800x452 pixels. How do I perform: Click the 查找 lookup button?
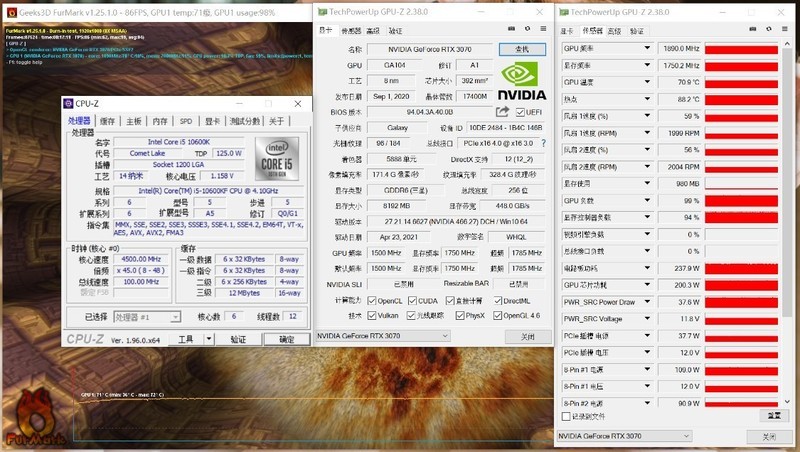pyautogui.click(x=522, y=49)
